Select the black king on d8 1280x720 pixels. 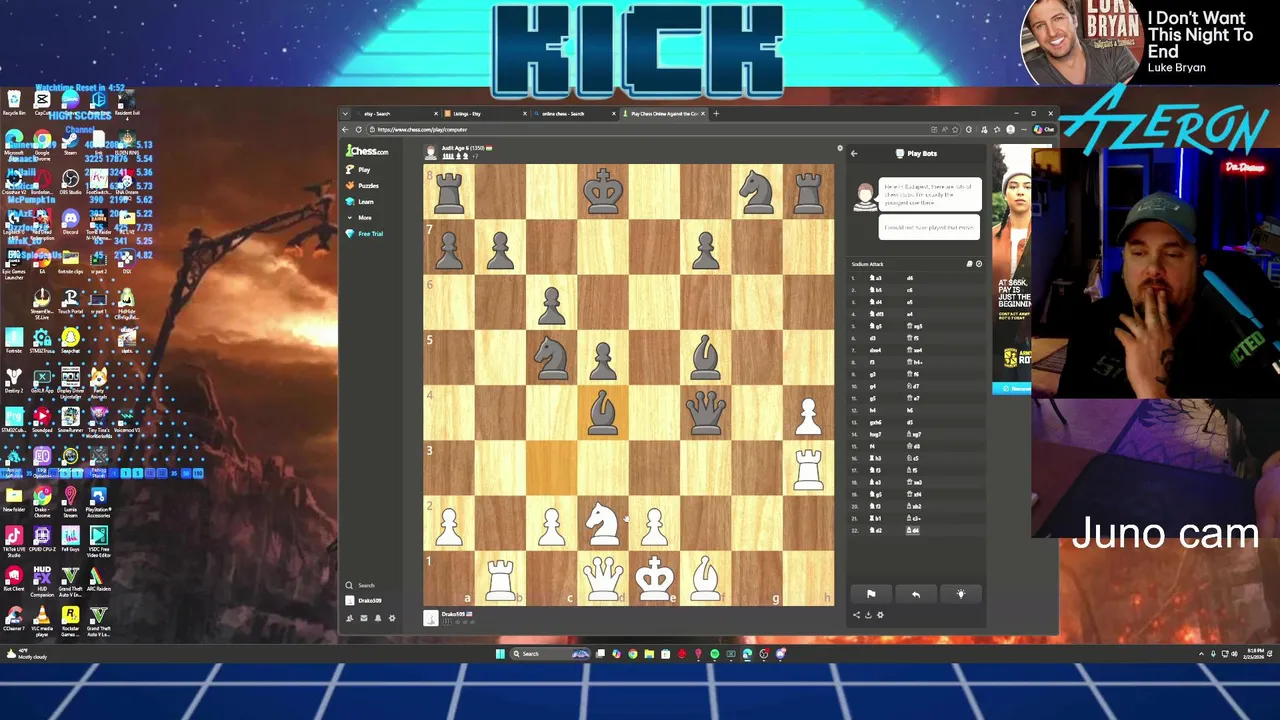603,190
